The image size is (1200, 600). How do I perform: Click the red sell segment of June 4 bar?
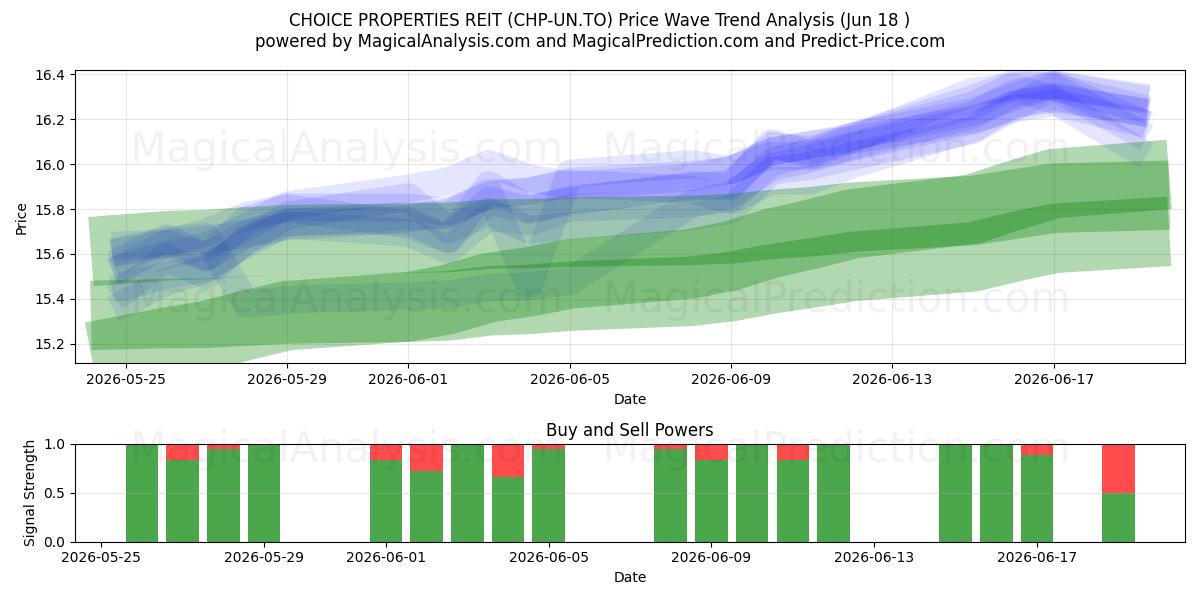508,460
